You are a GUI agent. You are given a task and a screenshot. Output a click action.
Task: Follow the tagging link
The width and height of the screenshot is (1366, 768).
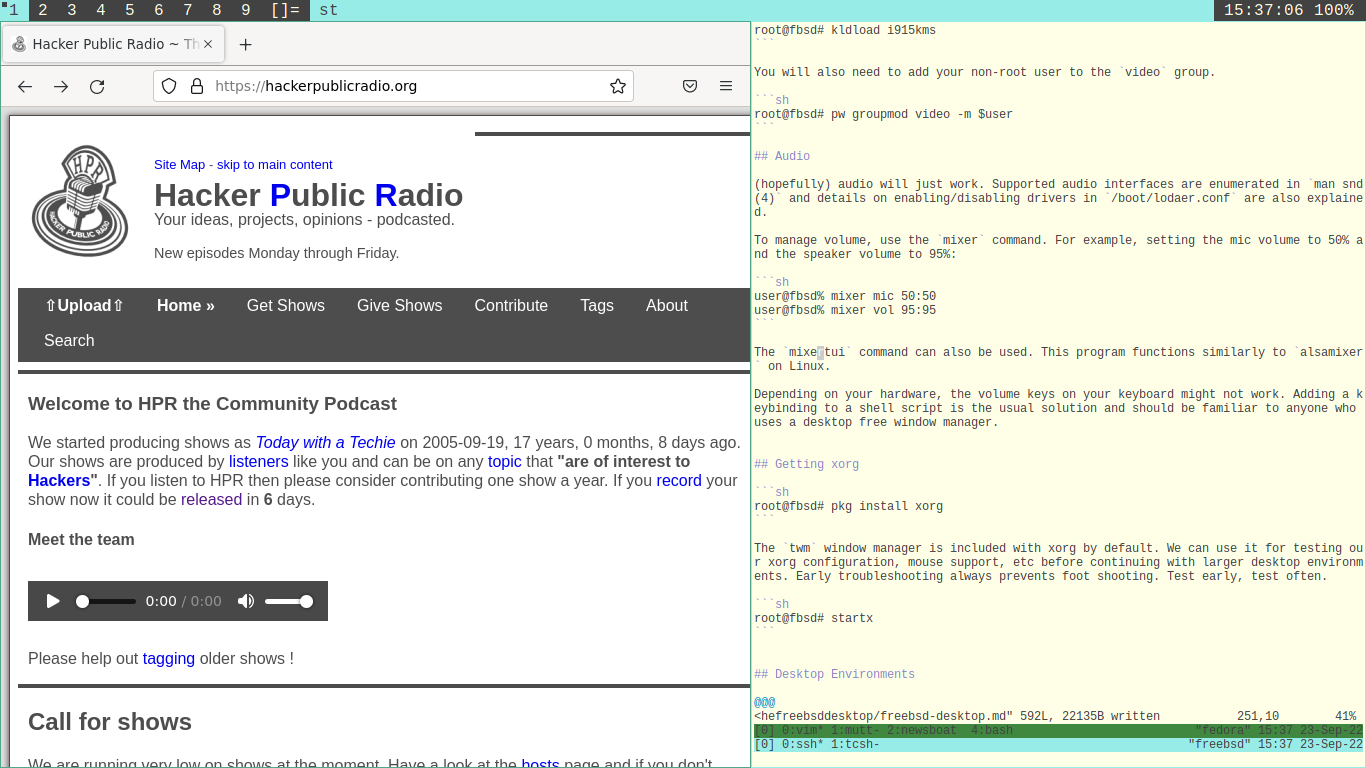tap(169, 659)
